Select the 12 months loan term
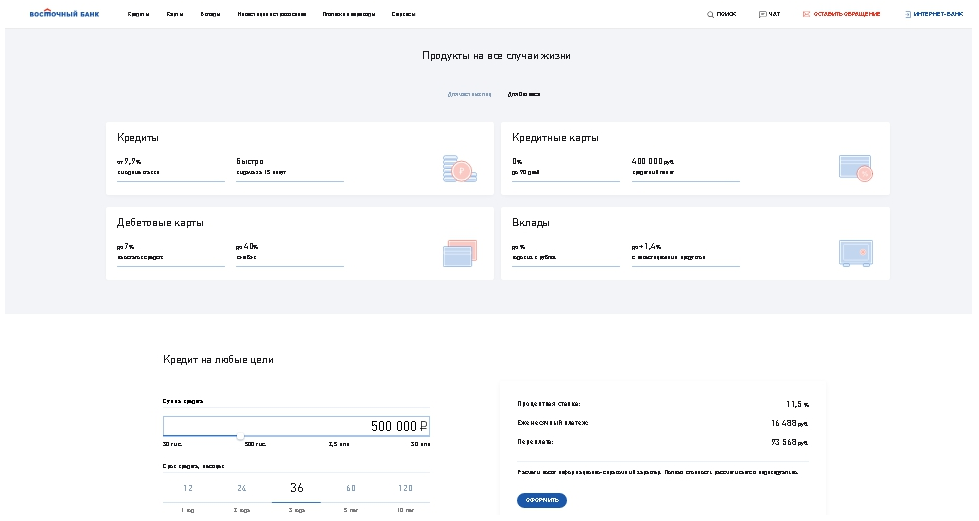This screenshot has height=521, width=979. 188,489
